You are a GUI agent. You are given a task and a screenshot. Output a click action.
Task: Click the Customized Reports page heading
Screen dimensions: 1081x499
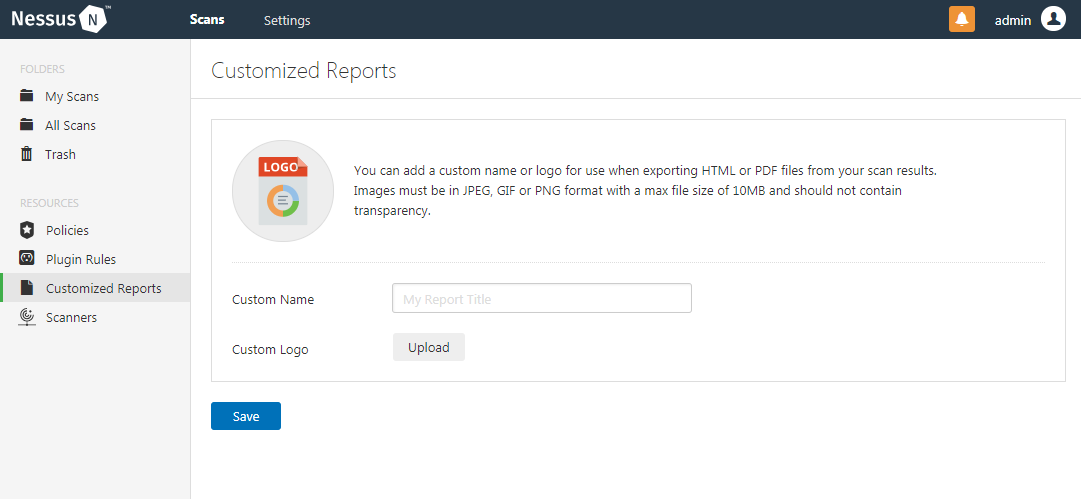pos(303,70)
